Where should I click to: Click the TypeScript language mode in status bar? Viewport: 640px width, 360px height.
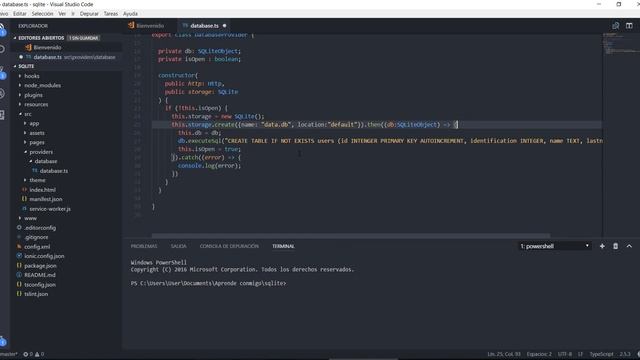tap(601, 354)
